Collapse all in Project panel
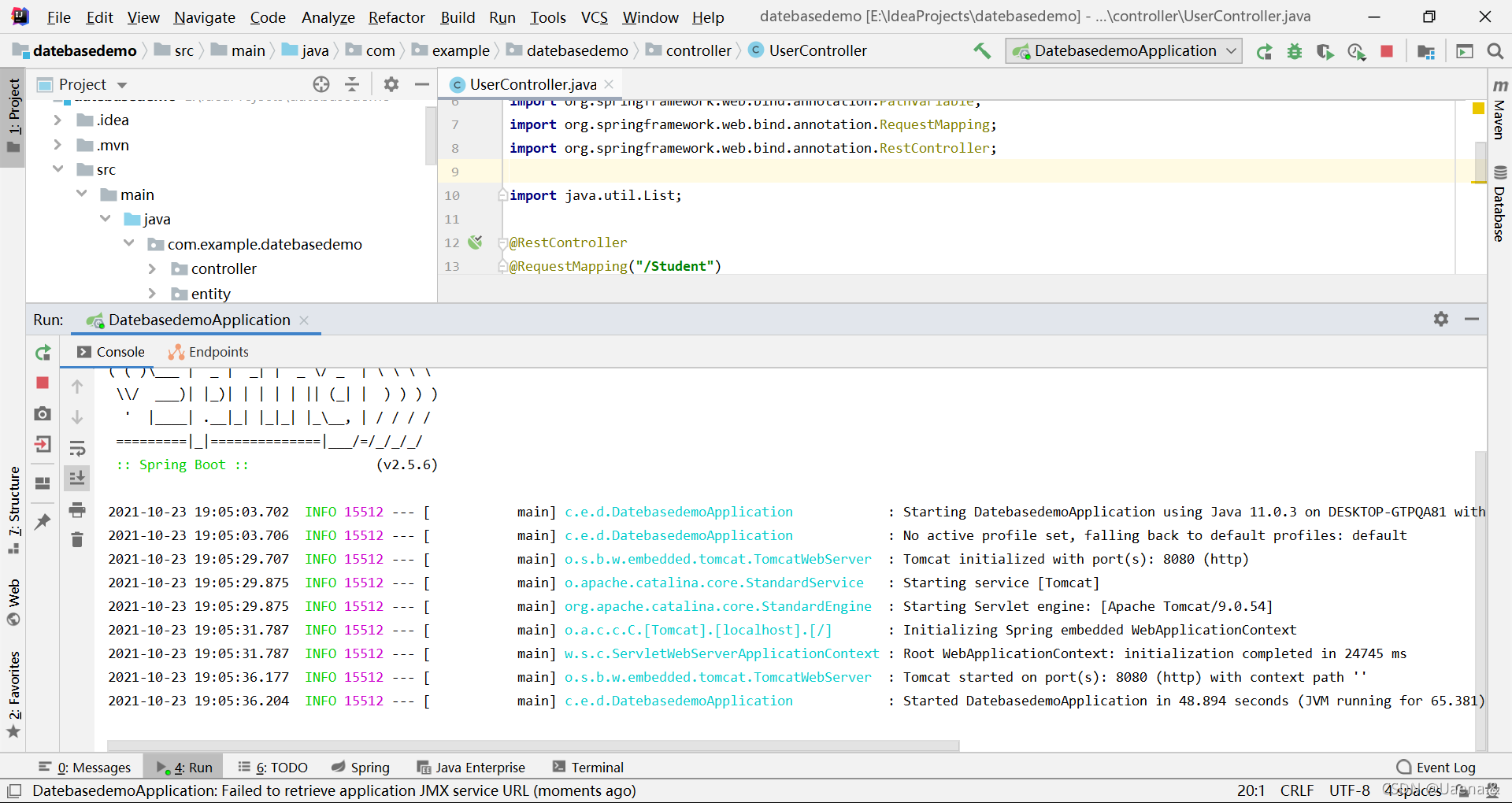The width and height of the screenshot is (1512, 803). (352, 84)
